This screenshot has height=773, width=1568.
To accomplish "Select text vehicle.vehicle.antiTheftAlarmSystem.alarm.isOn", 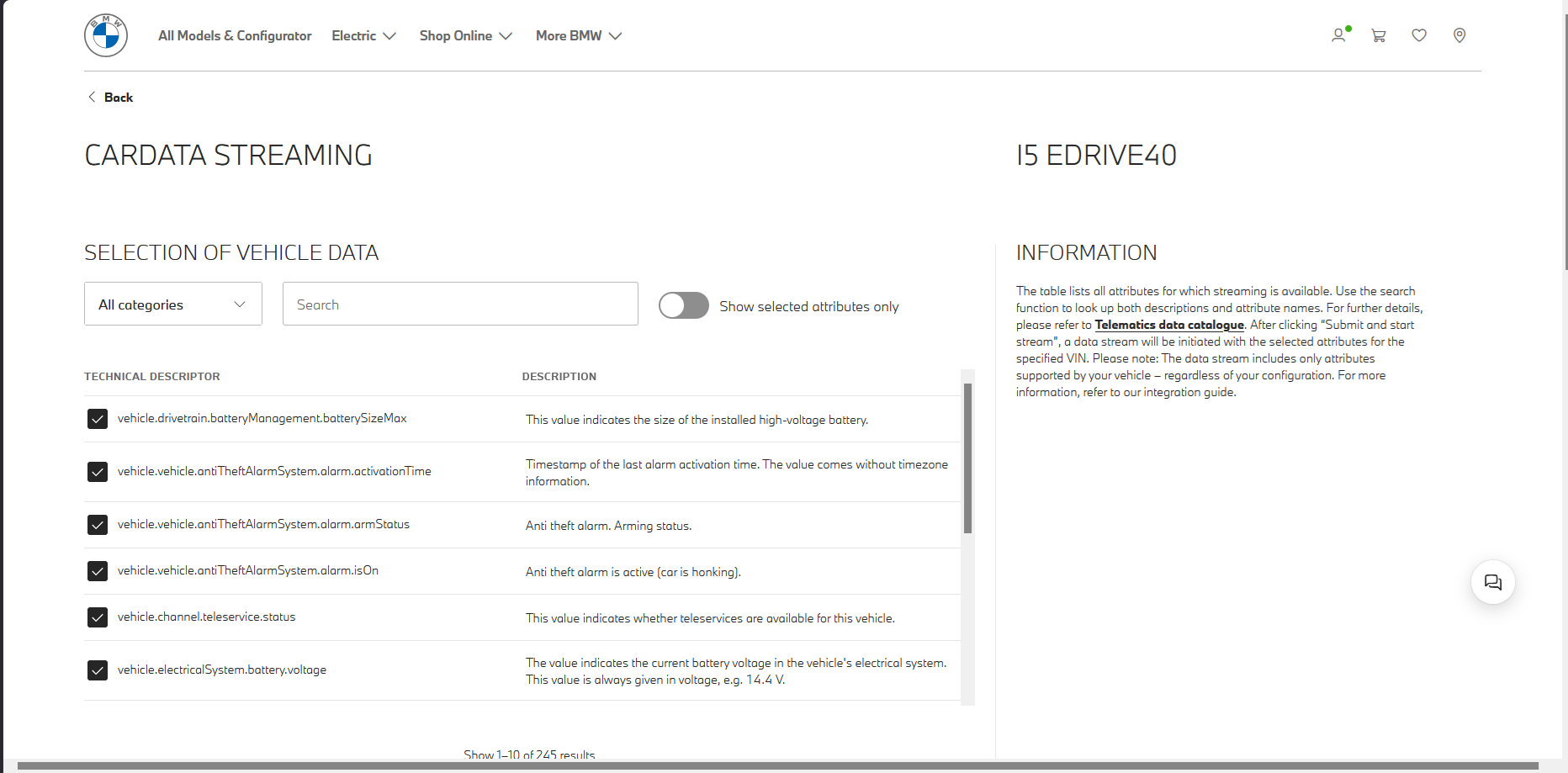I will [x=248, y=570].
